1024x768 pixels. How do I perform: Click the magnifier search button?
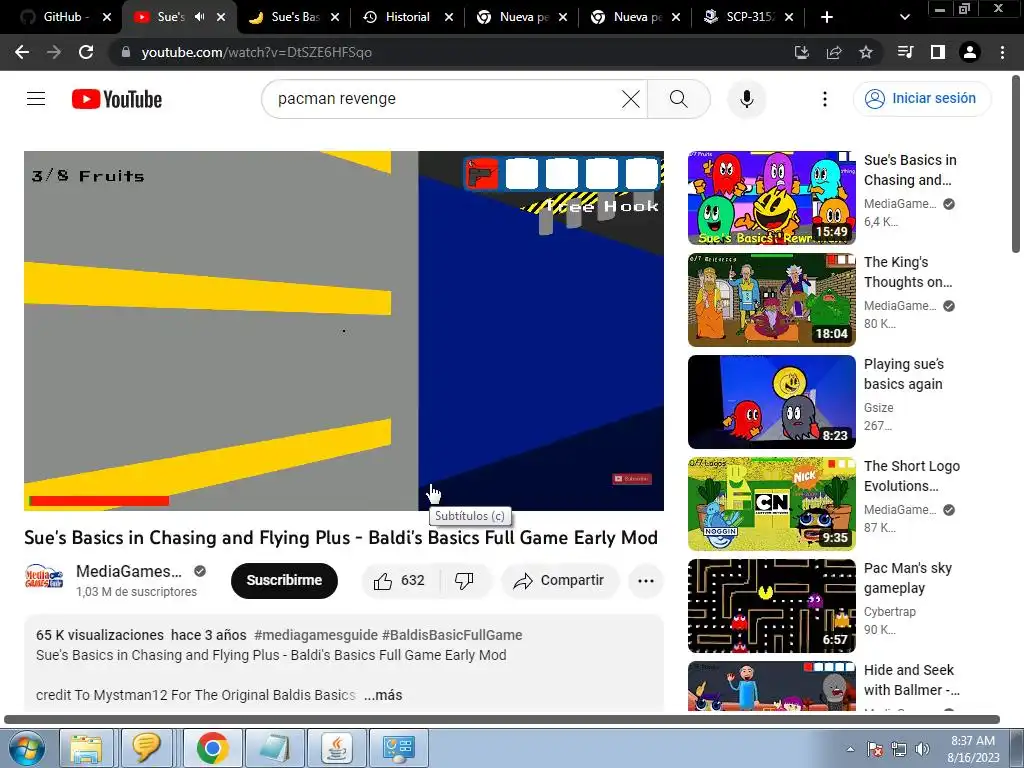[x=679, y=99]
